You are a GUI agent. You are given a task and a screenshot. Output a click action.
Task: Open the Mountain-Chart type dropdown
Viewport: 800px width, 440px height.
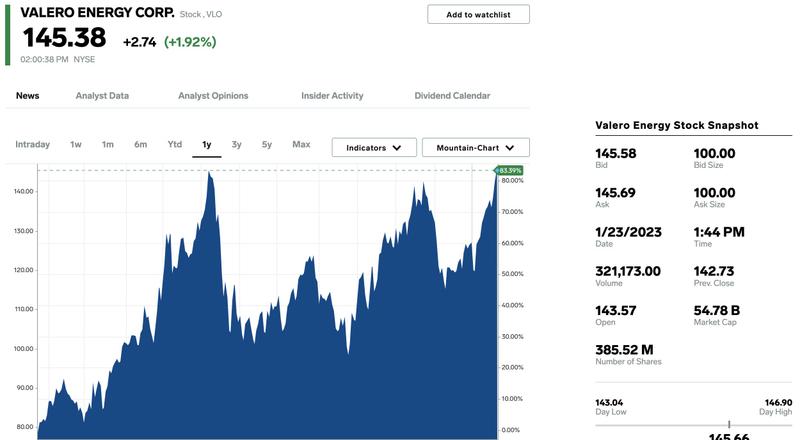pos(476,148)
